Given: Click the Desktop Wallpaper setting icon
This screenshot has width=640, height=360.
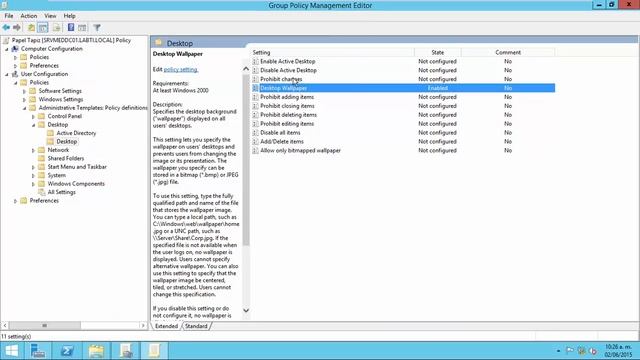Looking at the screenshot, I should (x=255, y=88).
